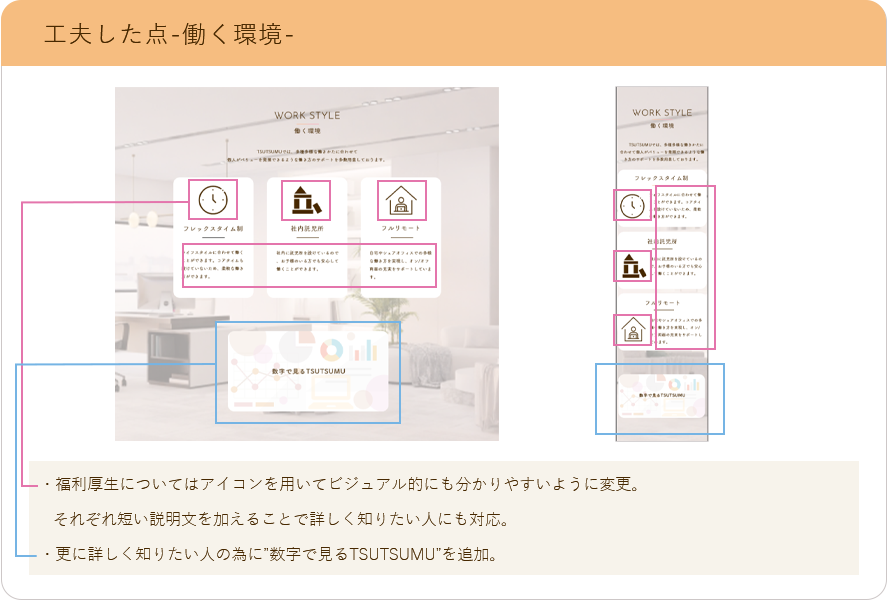This screenshot has width=887, height=600.
Task: Click the フレックスタイム制 card title in desktop mockup
Action: pyautogui.click(x=213, y=229)
